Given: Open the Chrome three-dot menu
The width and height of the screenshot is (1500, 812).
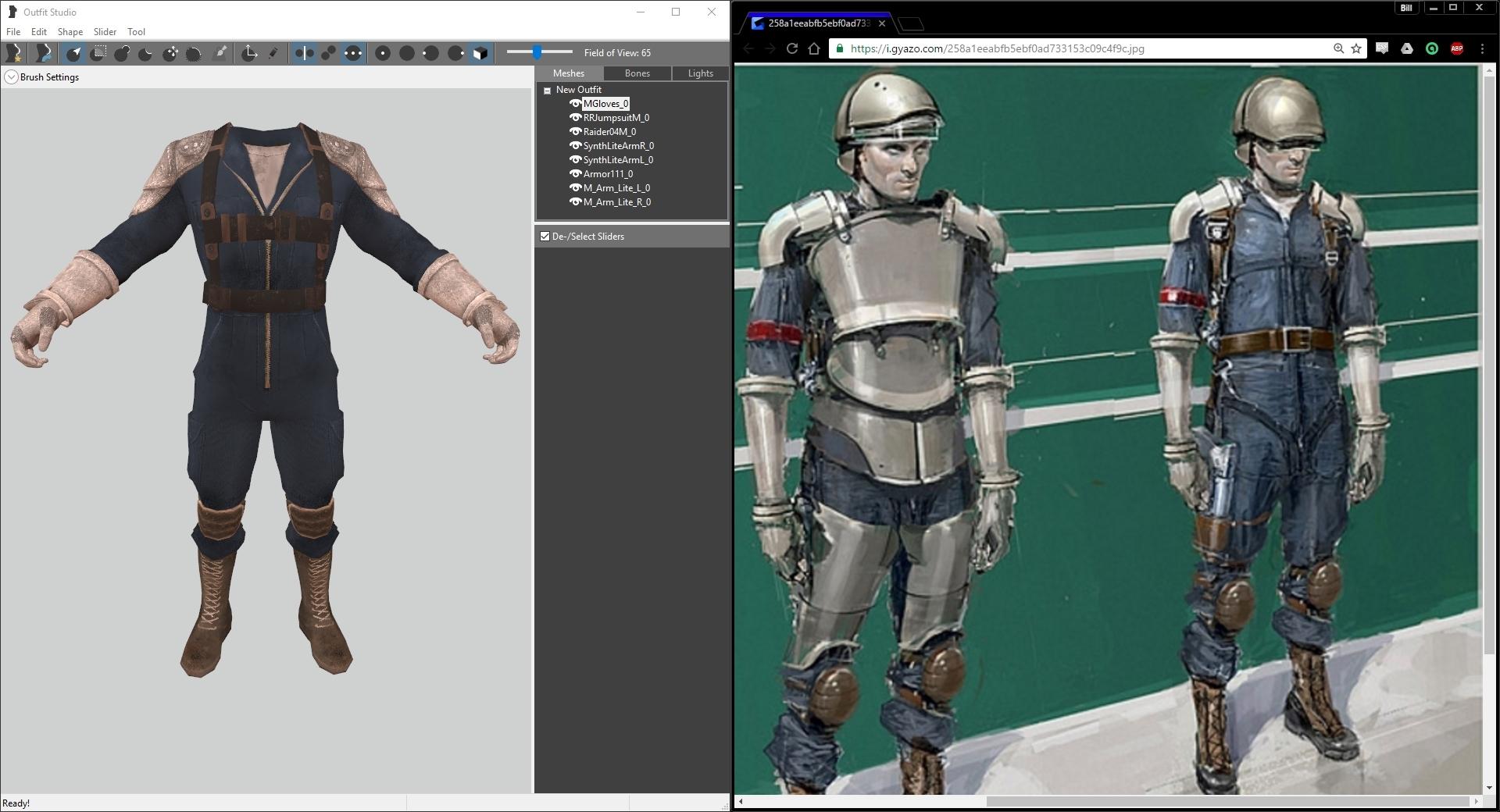Looking at the screenshot, I should [x=1483, y=48].
